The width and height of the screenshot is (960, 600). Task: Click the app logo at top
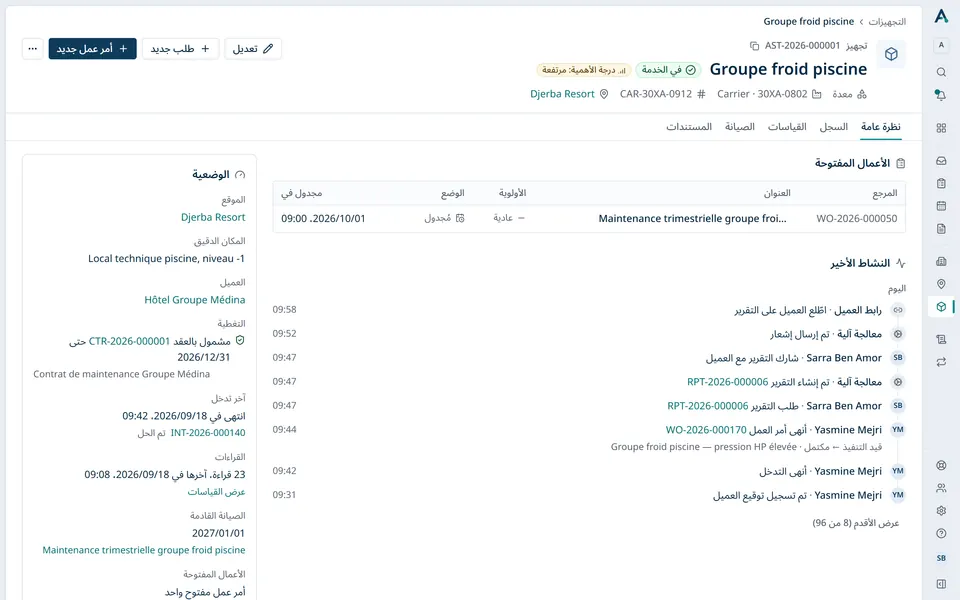pos(941,17)
